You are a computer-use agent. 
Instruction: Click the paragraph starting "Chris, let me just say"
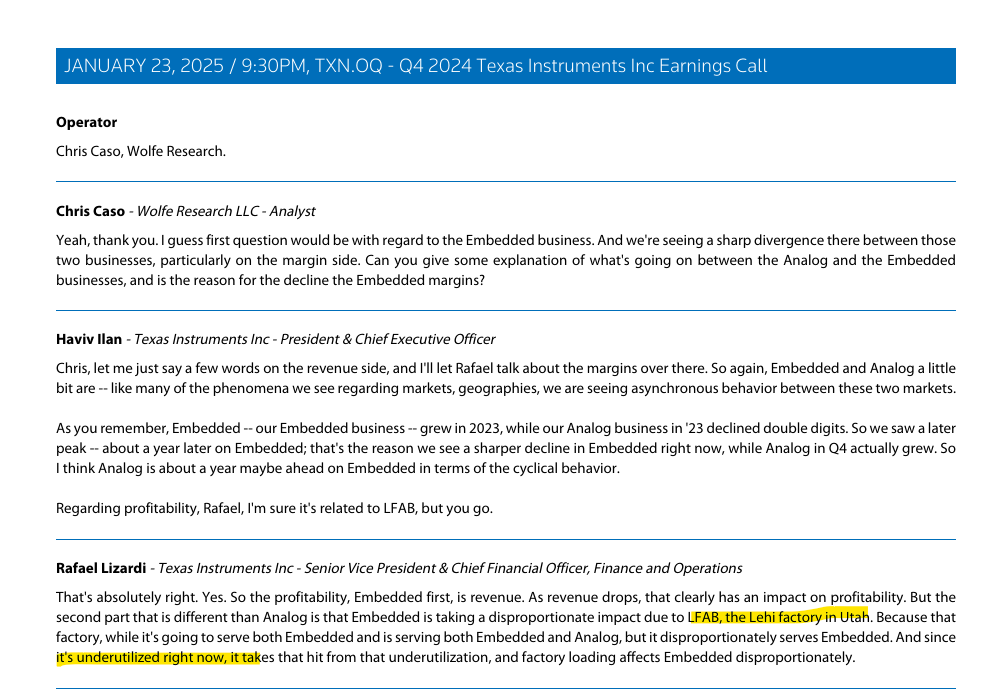[x=506, y=378]
